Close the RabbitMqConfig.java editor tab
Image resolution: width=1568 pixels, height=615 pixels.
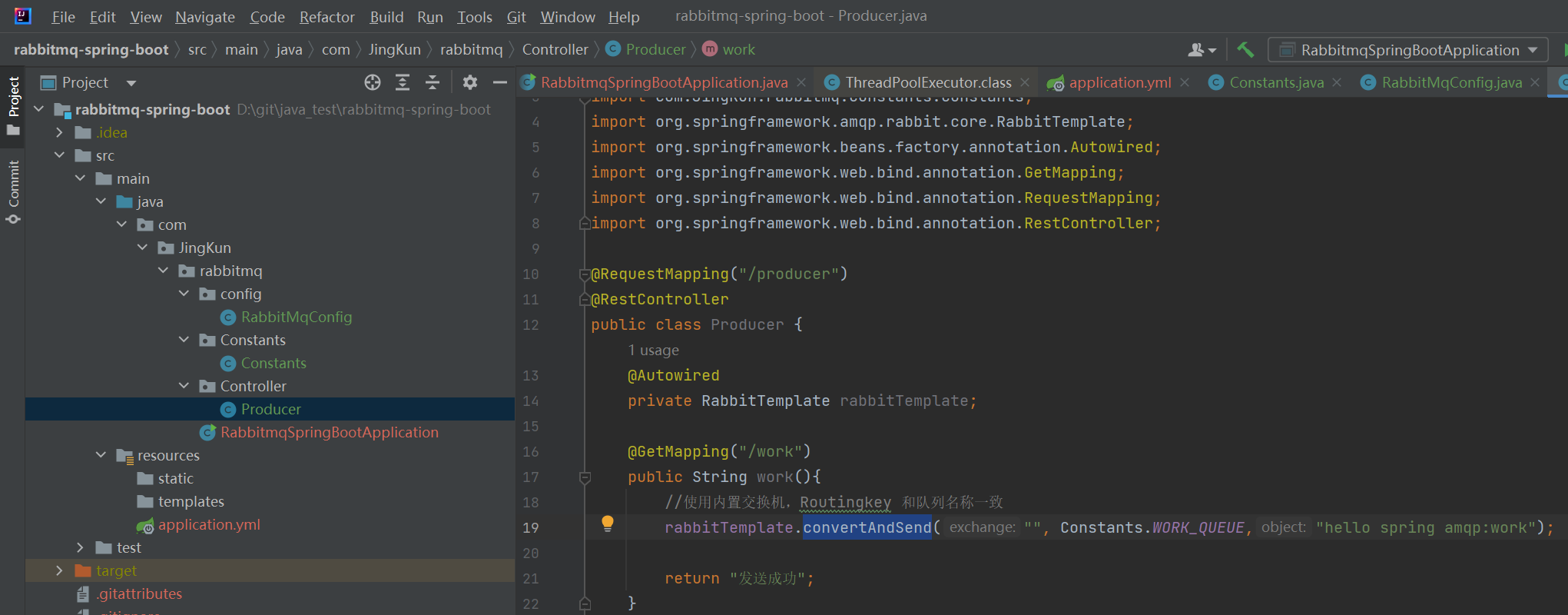point(1535,82)
